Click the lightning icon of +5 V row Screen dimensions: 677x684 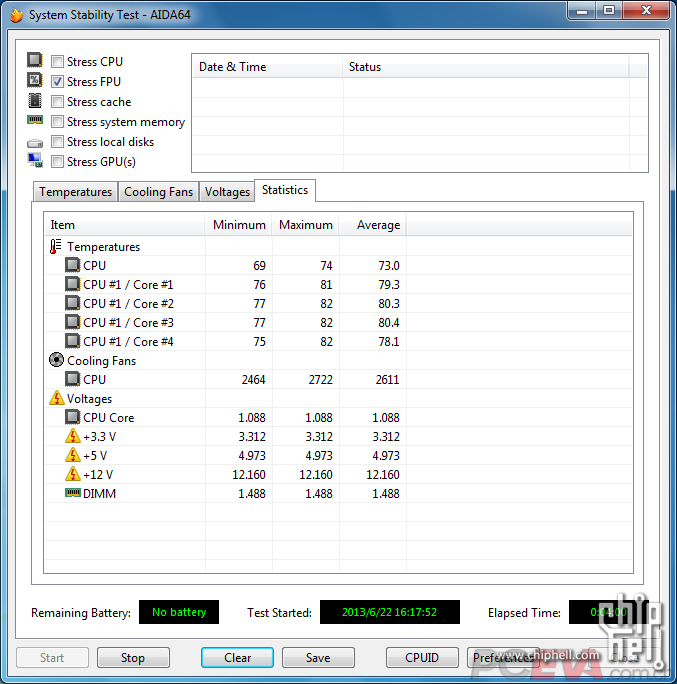pos(72,455)
